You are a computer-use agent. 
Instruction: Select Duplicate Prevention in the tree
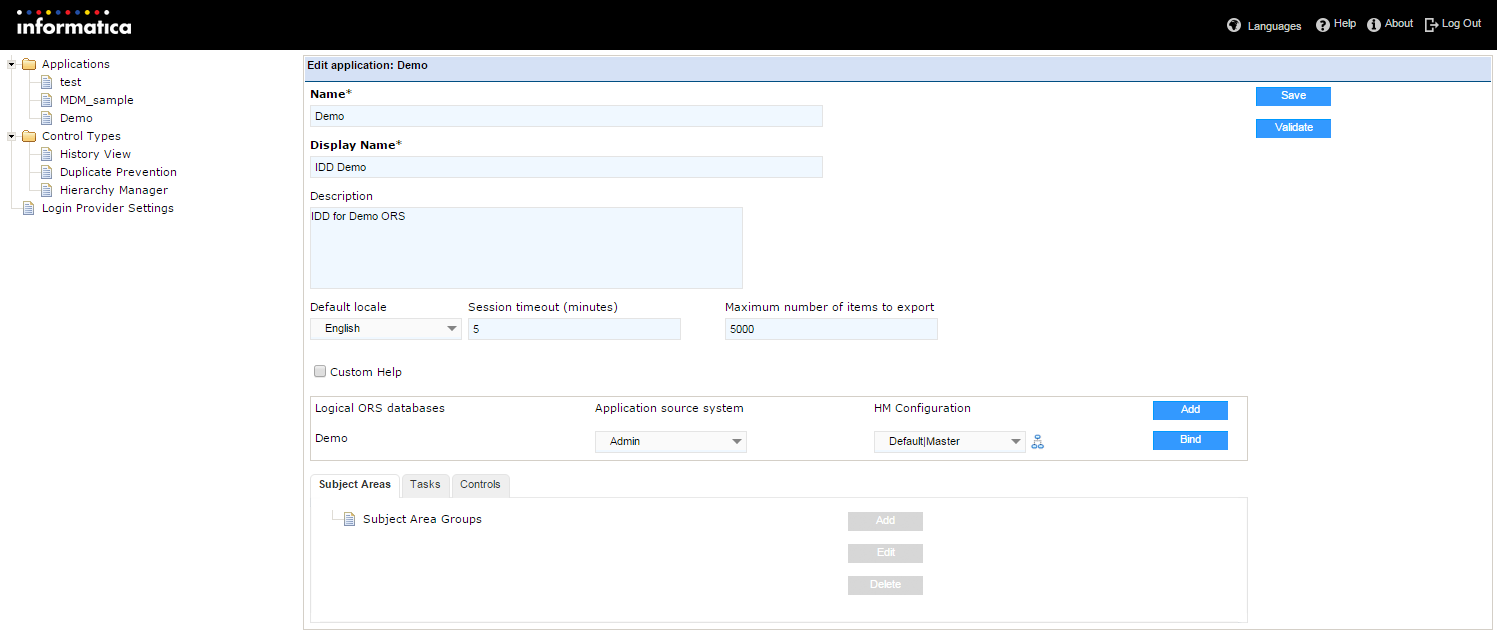click(118, 172)
